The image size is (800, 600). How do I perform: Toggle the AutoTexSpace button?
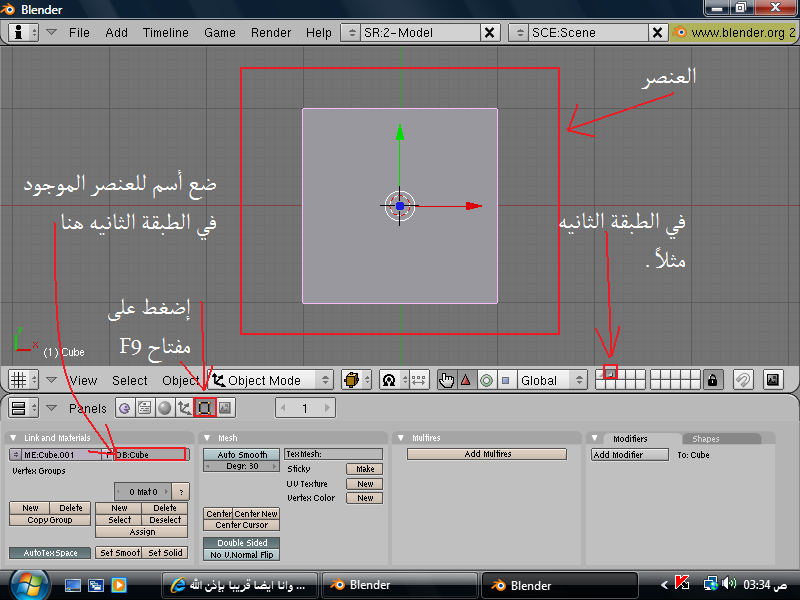pos(50,553)
